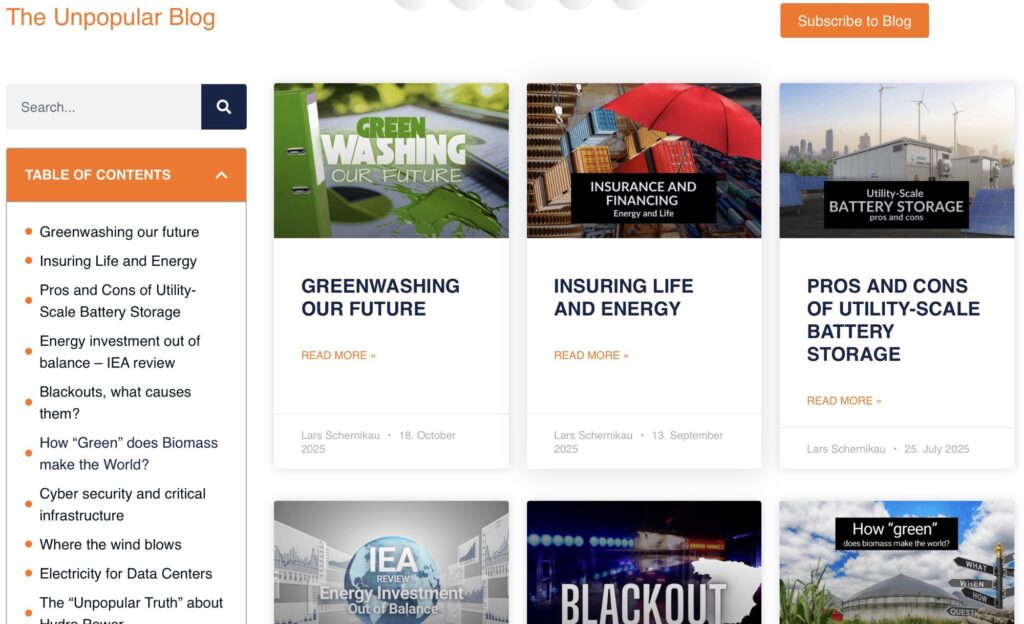The width and height of the screenshot is (1024, 624).
Task: Click the search magnifier icon button
Action: point(223,107)
